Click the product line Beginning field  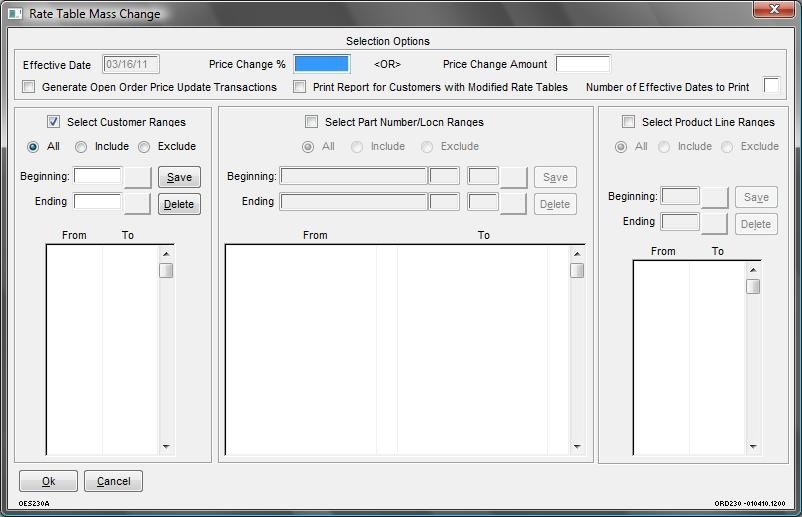point(680,196)
